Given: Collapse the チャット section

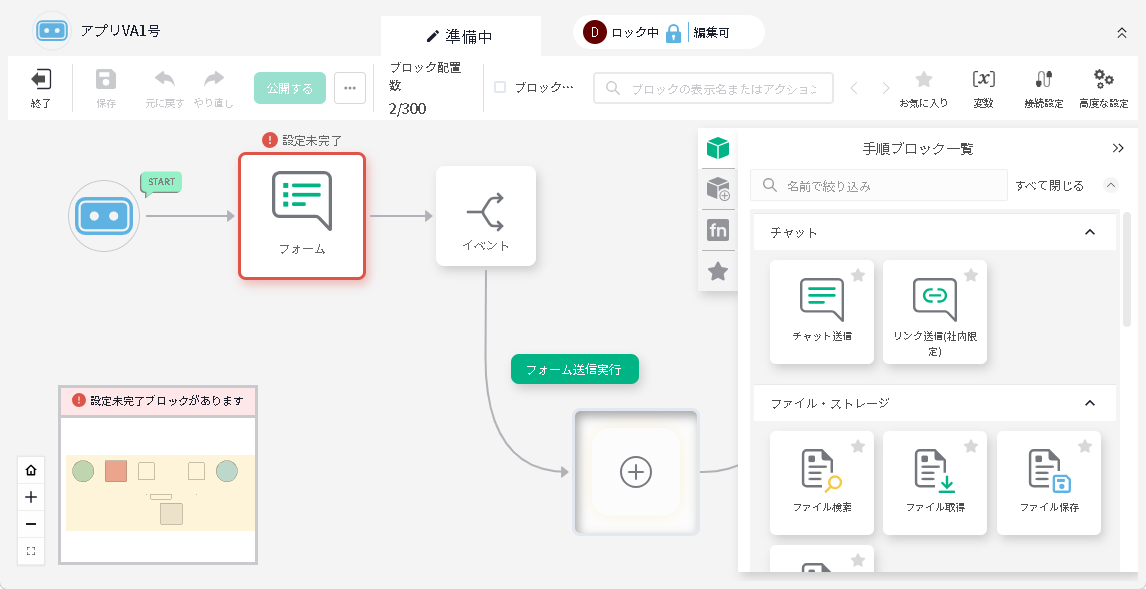Looking at the screenshot, I should coord(1090,232).
